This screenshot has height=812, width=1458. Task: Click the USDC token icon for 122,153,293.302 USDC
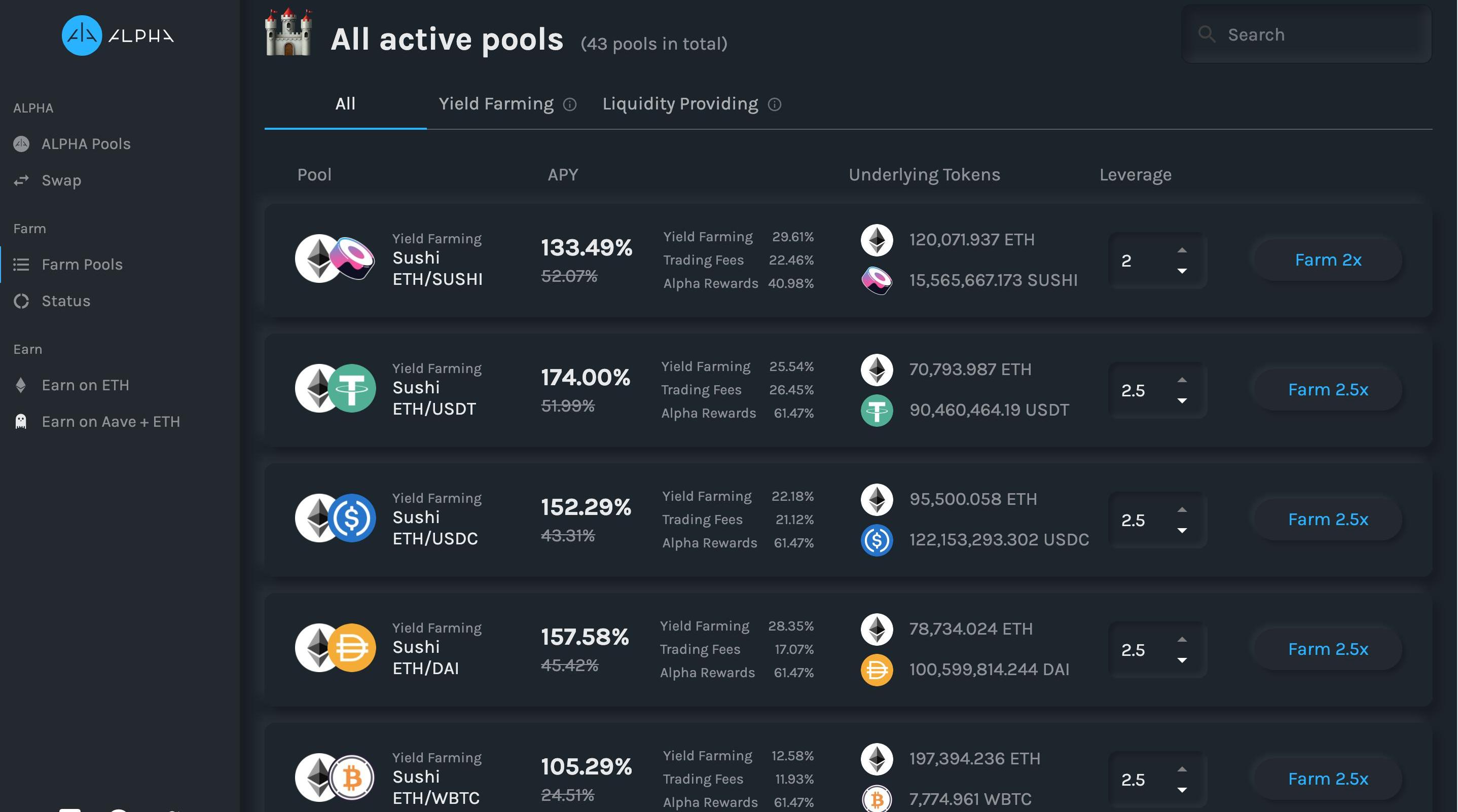[877, 540]
